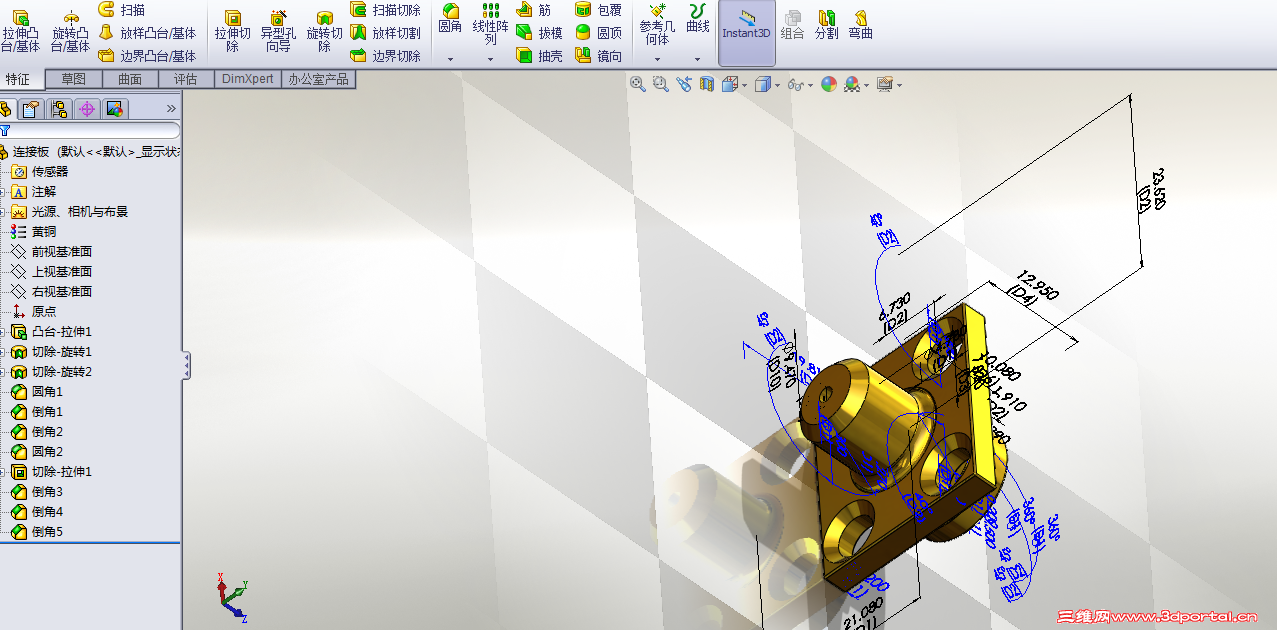Select the 前视基准面 plane

[x=51, y=251]
